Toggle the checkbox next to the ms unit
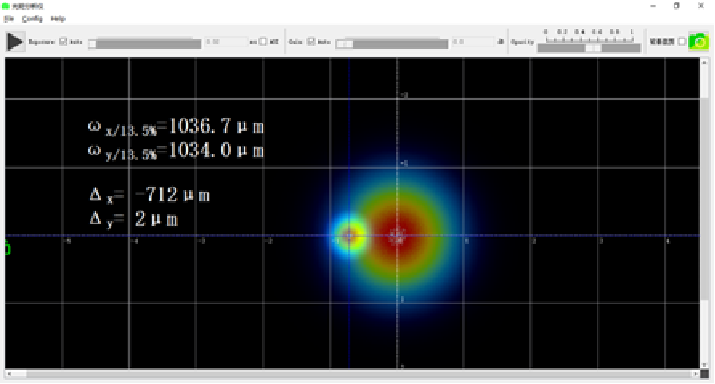The height and width of the screenshot is (384, 715). tap(263, 42)
